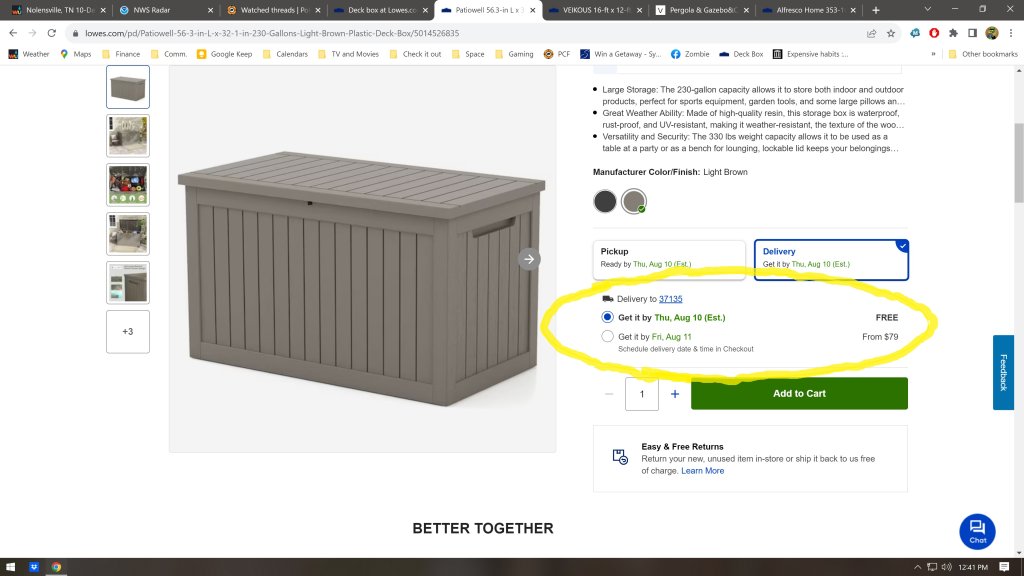Reload the page with the refresh icon
This screenshot has height=576, width=1024.
click(52, 33)
